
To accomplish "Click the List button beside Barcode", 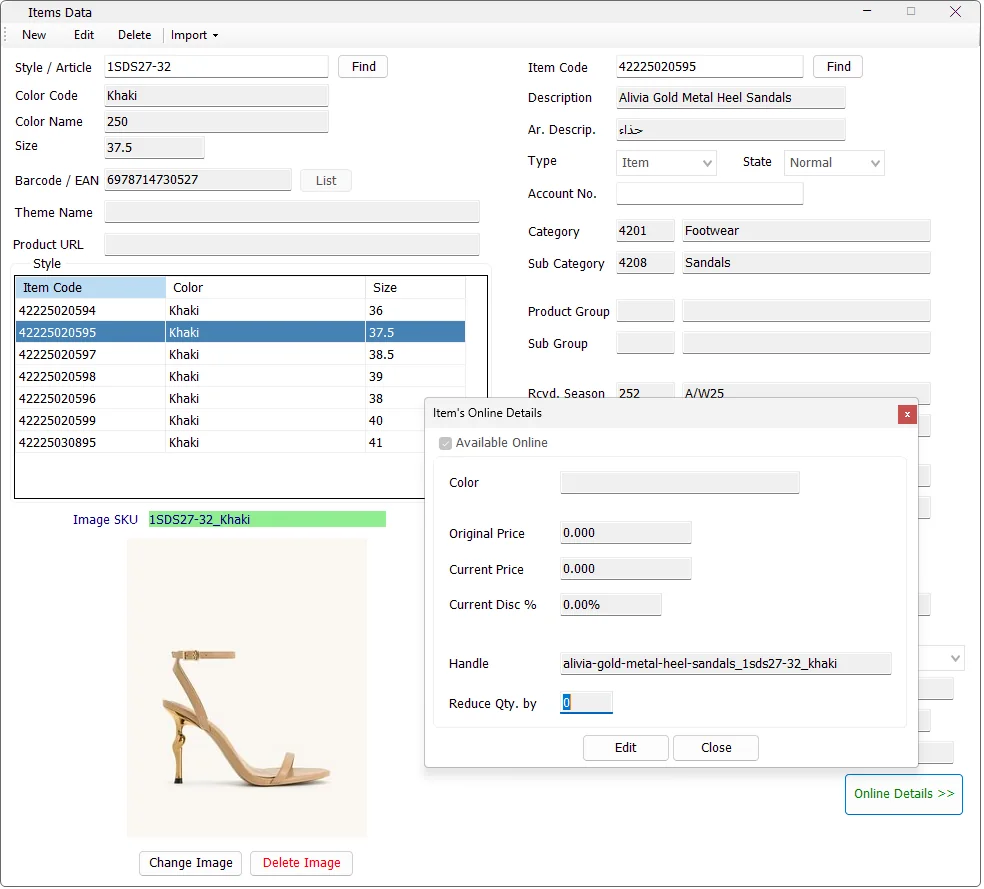I will tap(326, 181).
